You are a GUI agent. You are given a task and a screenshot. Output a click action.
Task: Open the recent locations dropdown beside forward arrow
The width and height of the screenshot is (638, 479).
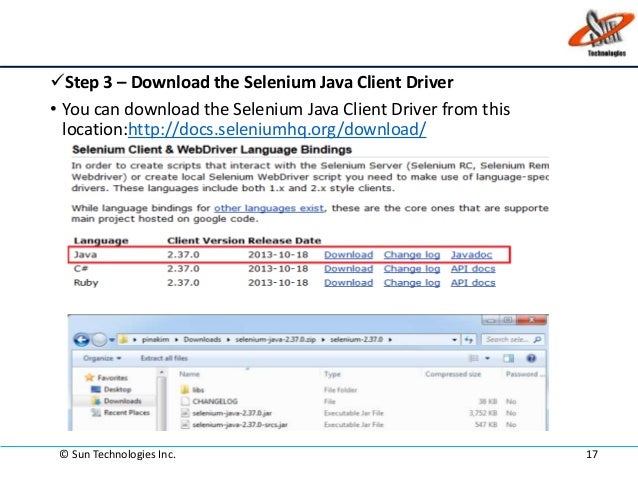[112, 340]
